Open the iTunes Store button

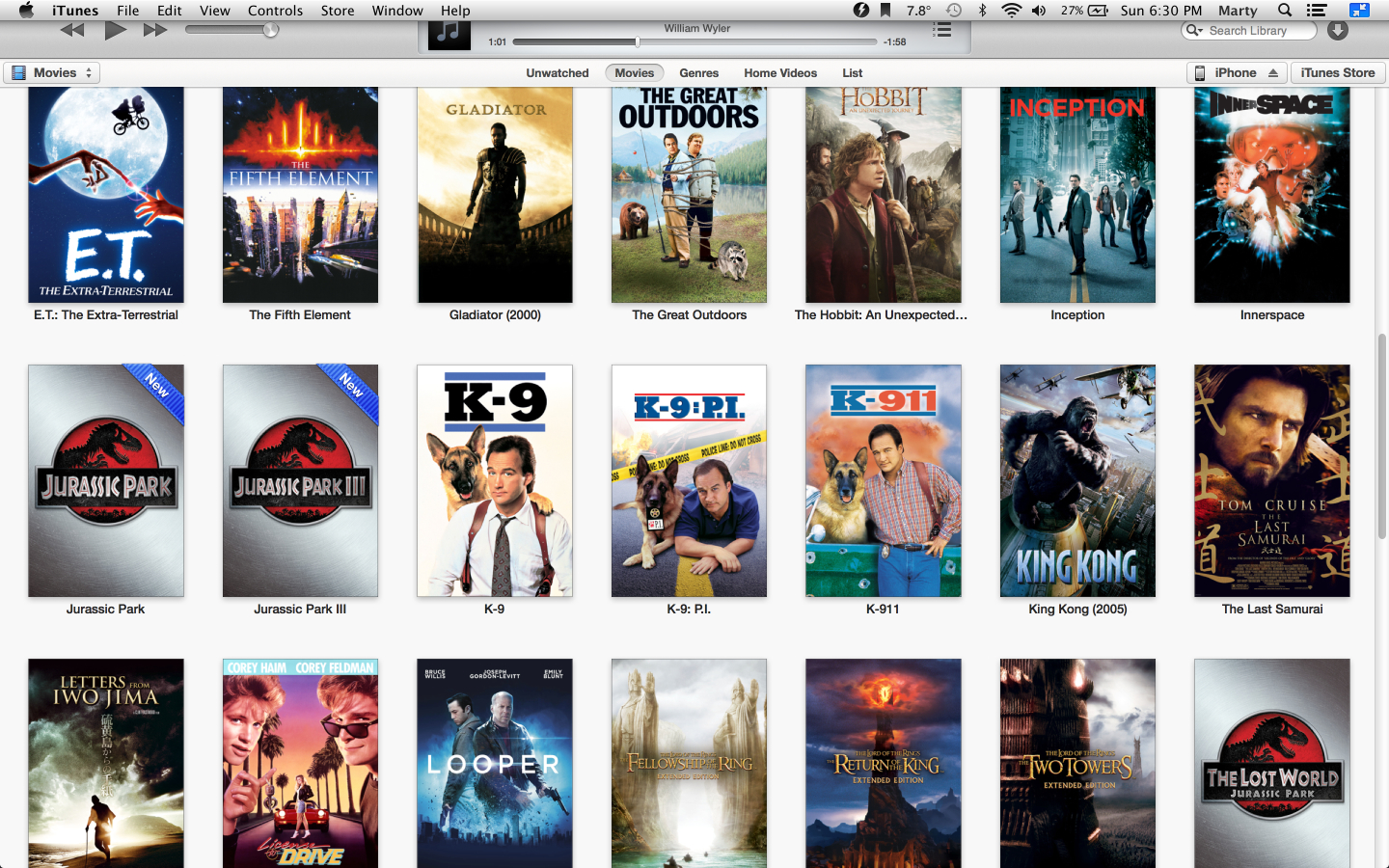click(1338, 72)
